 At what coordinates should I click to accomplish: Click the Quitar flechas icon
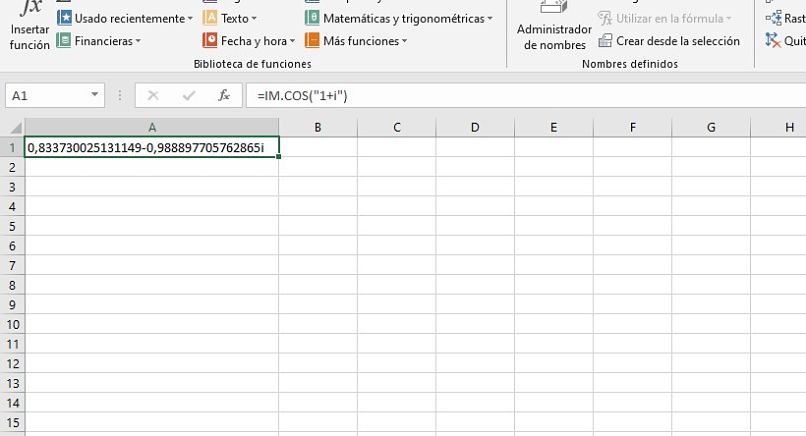(773, 40)
